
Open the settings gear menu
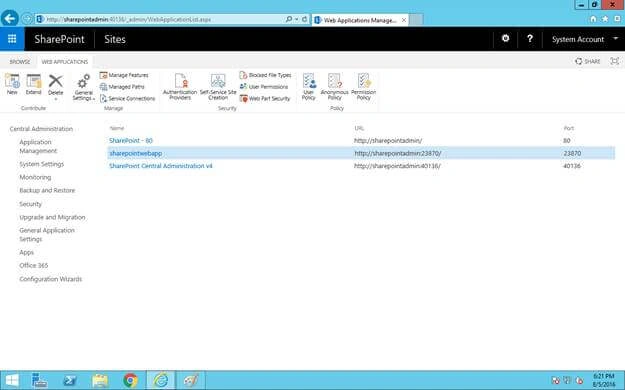pyautogui.click(x=505, y=39)
